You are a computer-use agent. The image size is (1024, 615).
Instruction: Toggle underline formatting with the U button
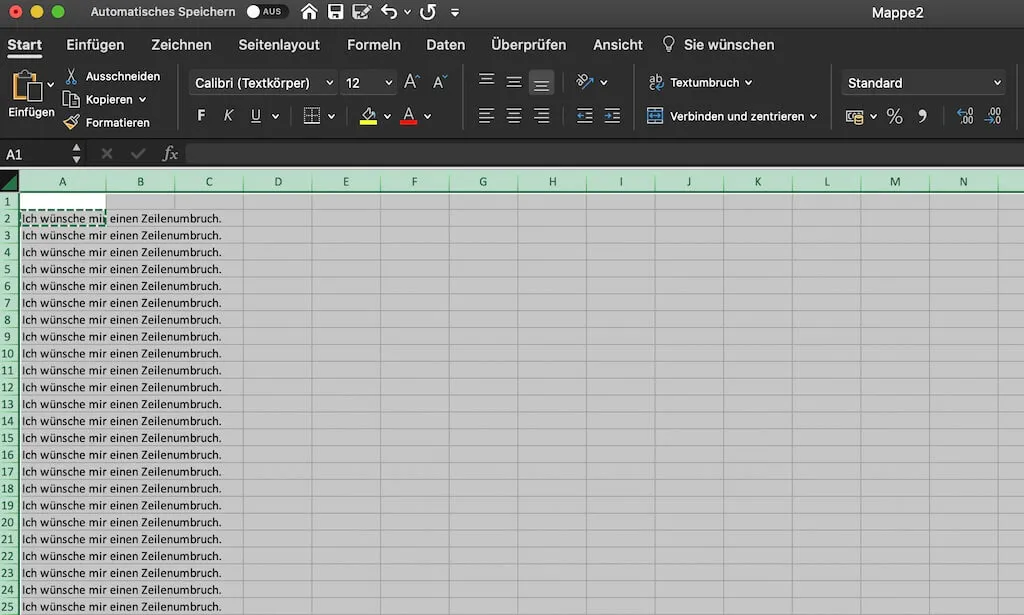(x=255, y=115)
